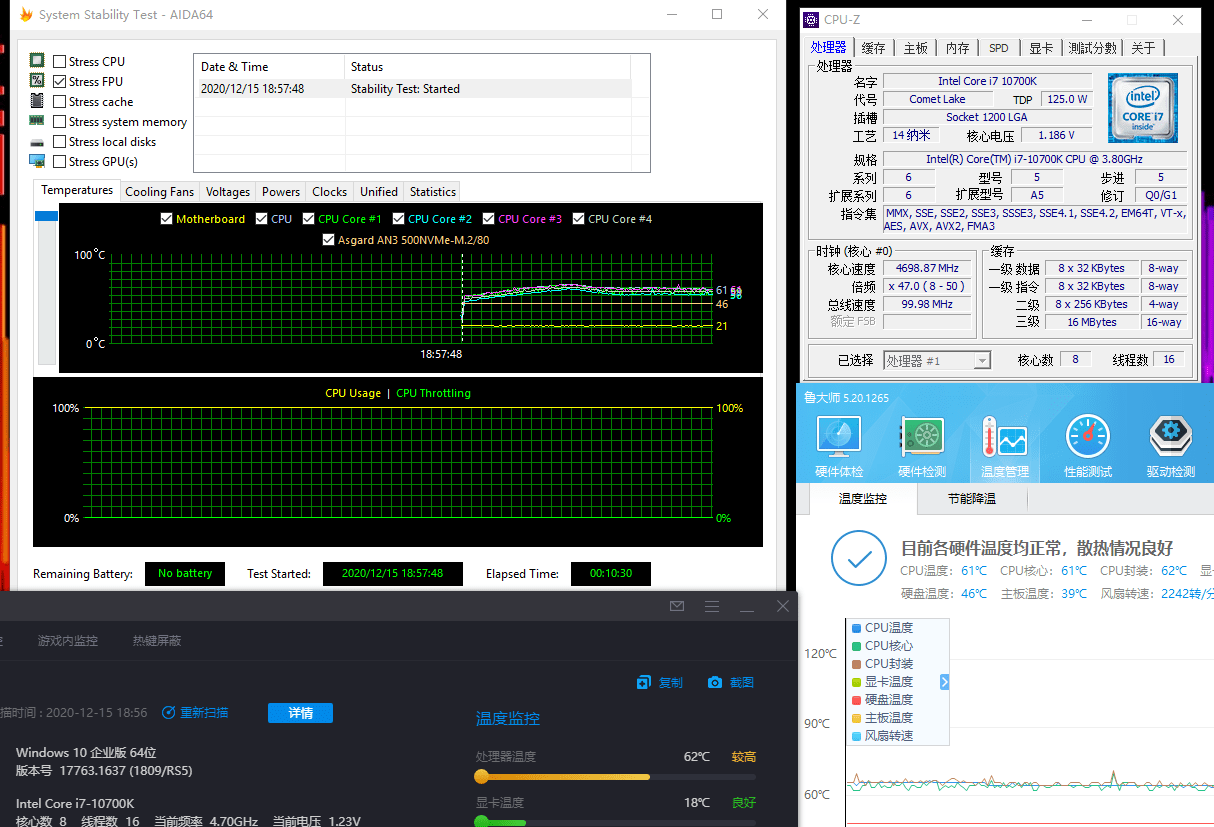Click the 处理器温度 progress bar

point(615,777)
